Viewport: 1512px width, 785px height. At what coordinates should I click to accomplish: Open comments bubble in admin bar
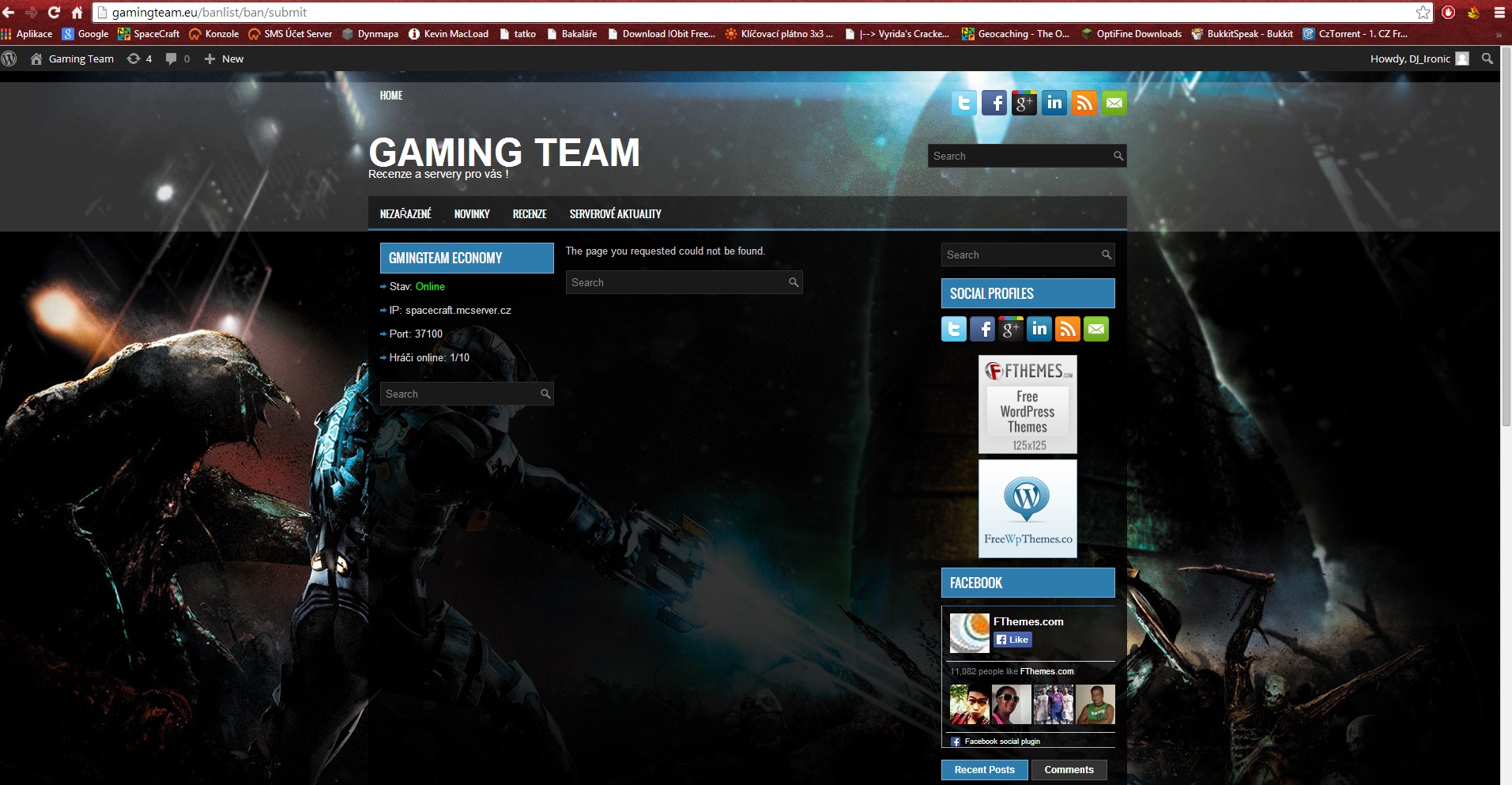[177, 58]
